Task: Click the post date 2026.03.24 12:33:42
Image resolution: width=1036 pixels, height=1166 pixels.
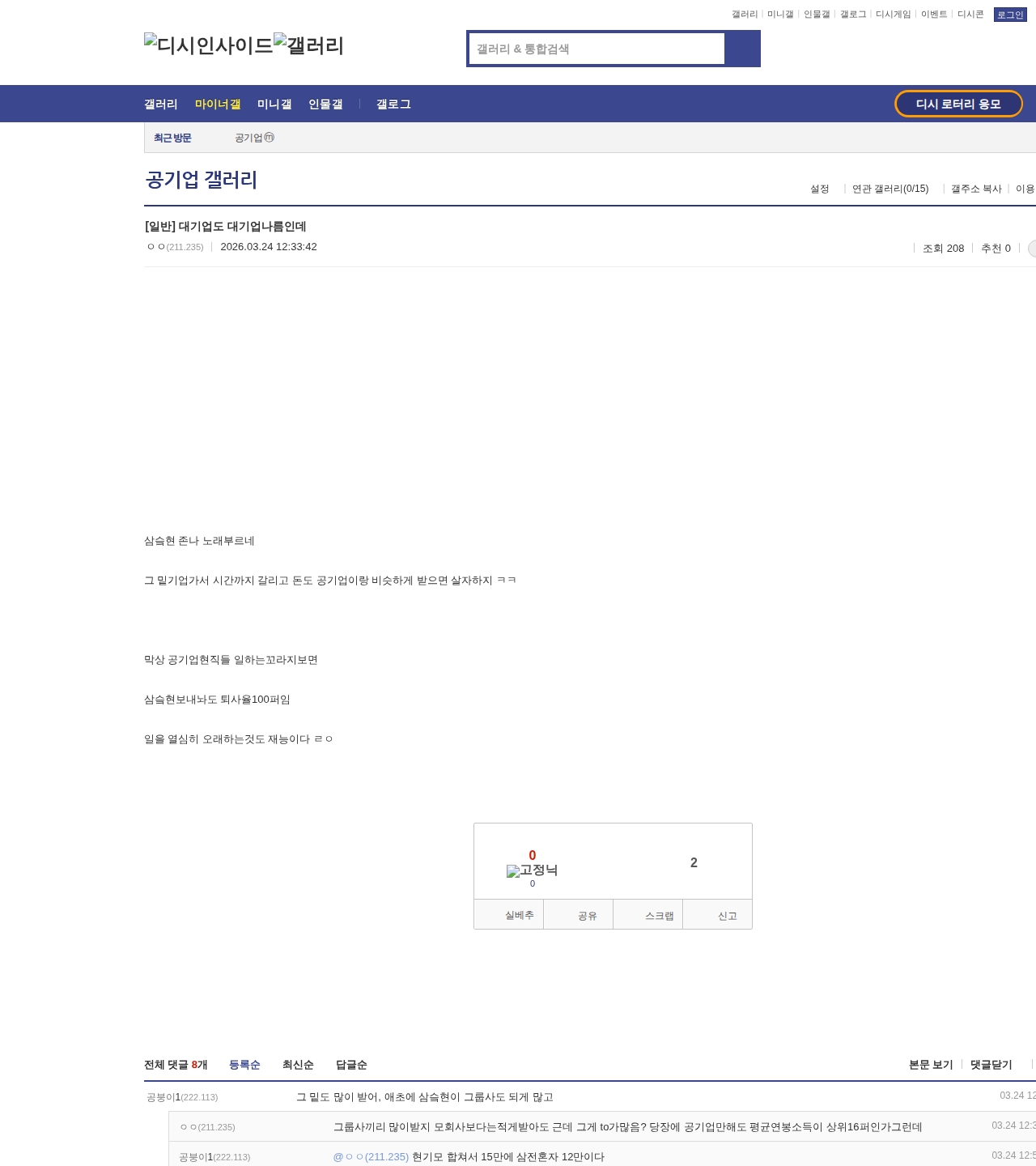Action: pyautogui.click(x=269, y=247)
